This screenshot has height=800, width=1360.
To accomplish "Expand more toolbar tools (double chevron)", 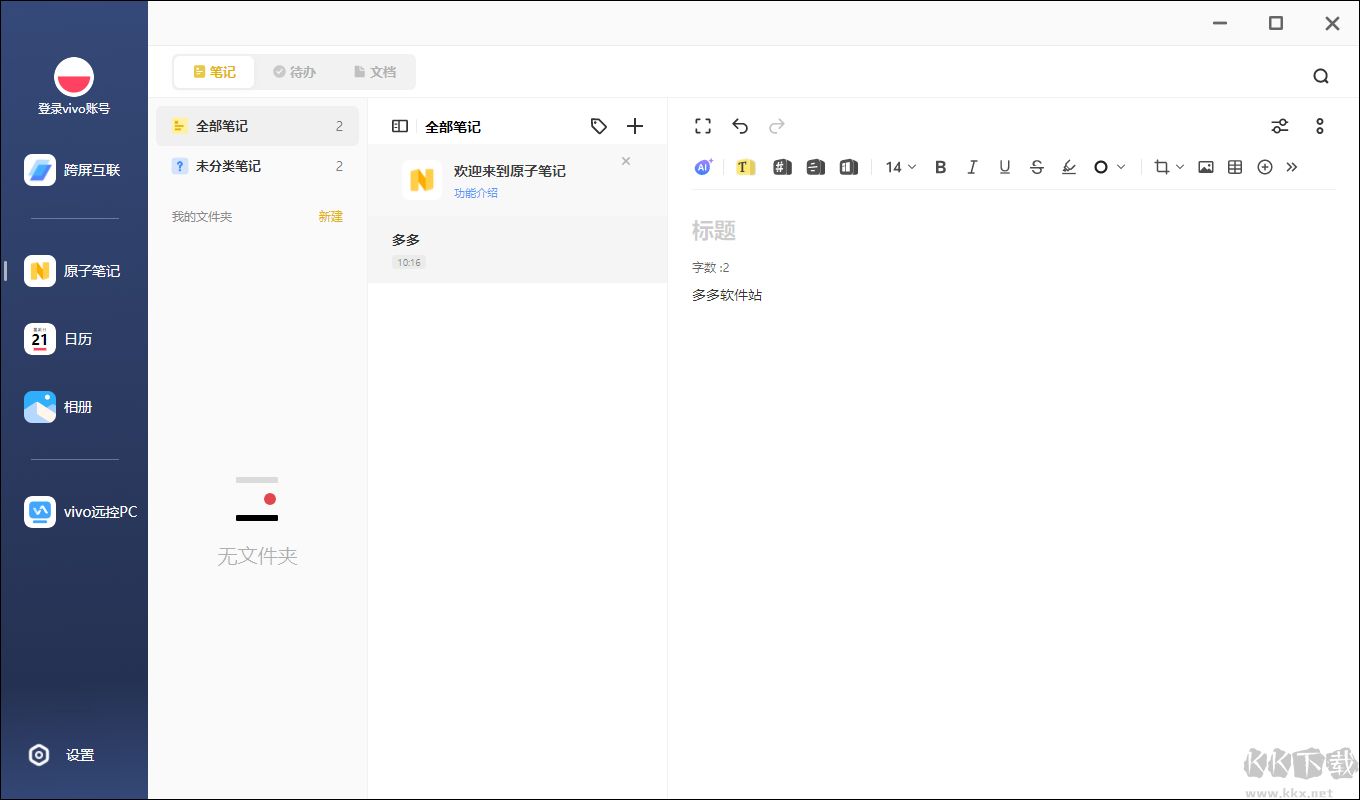I will (x=1292, y=167).
